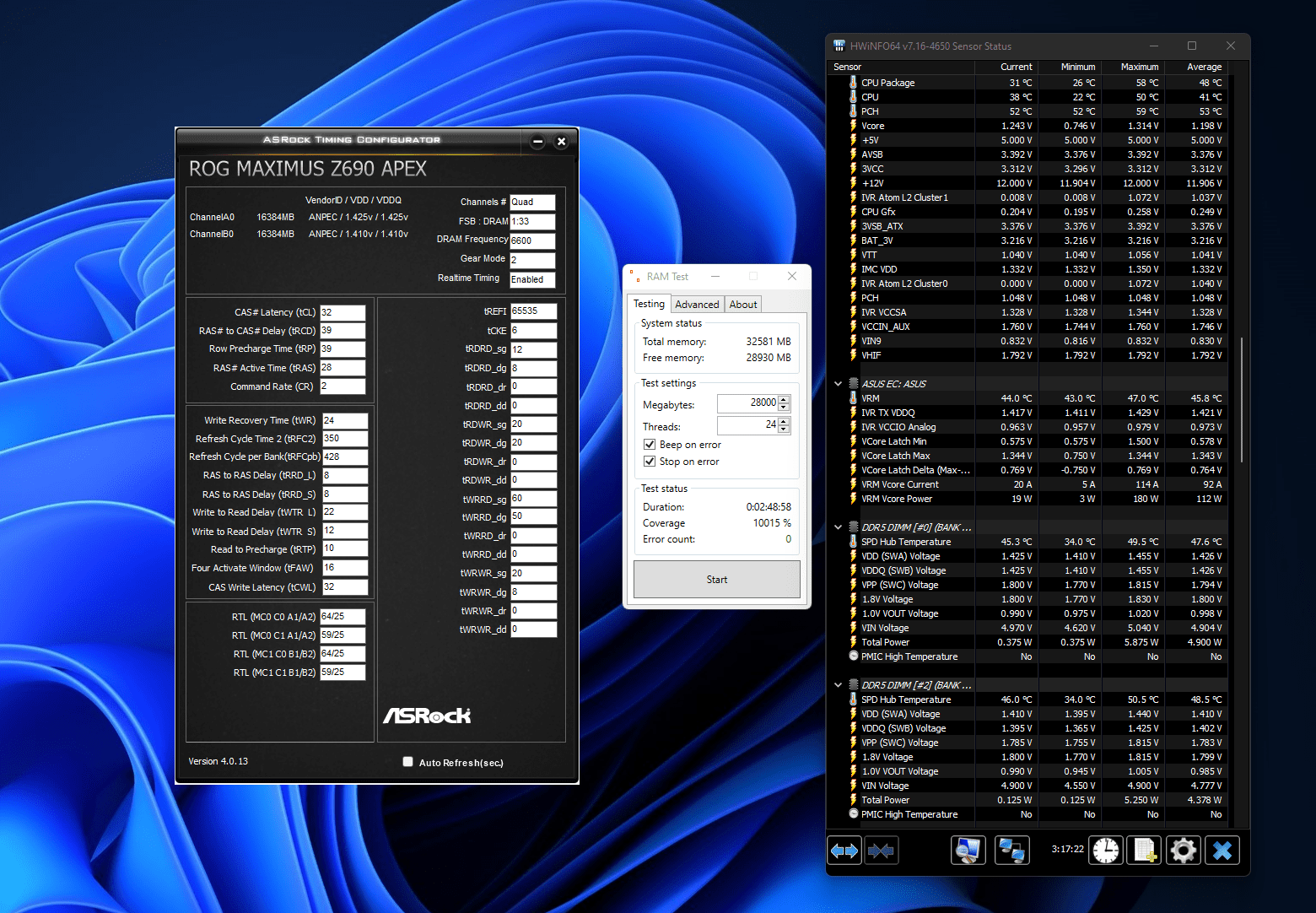This screenshot has height=913, width=1316.
Task: Open the About tab in RAM Test
Action: tap(743, 305)
